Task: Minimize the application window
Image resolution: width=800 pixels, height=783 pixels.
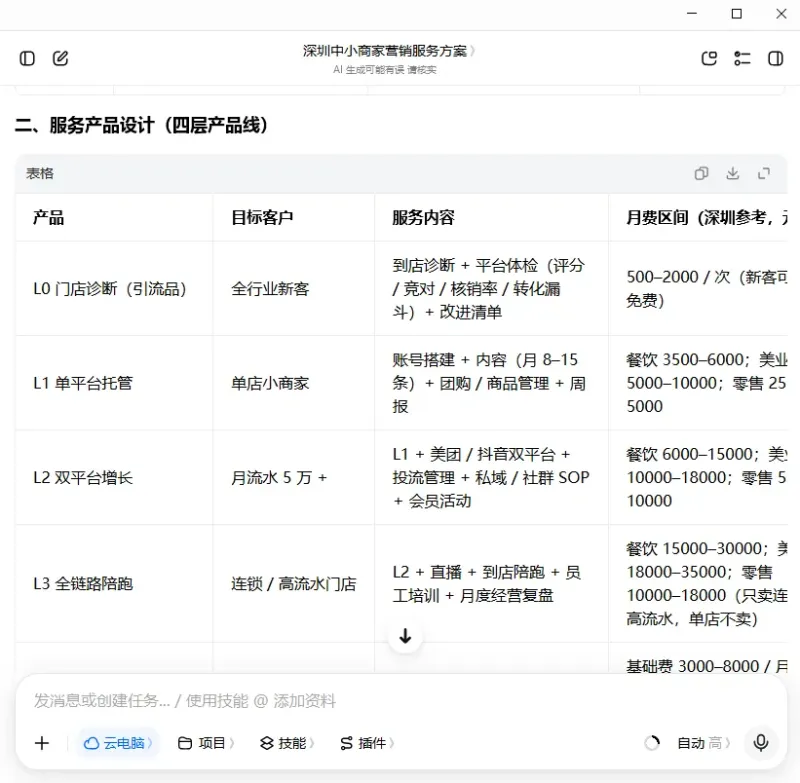Action: pos(692,14)
